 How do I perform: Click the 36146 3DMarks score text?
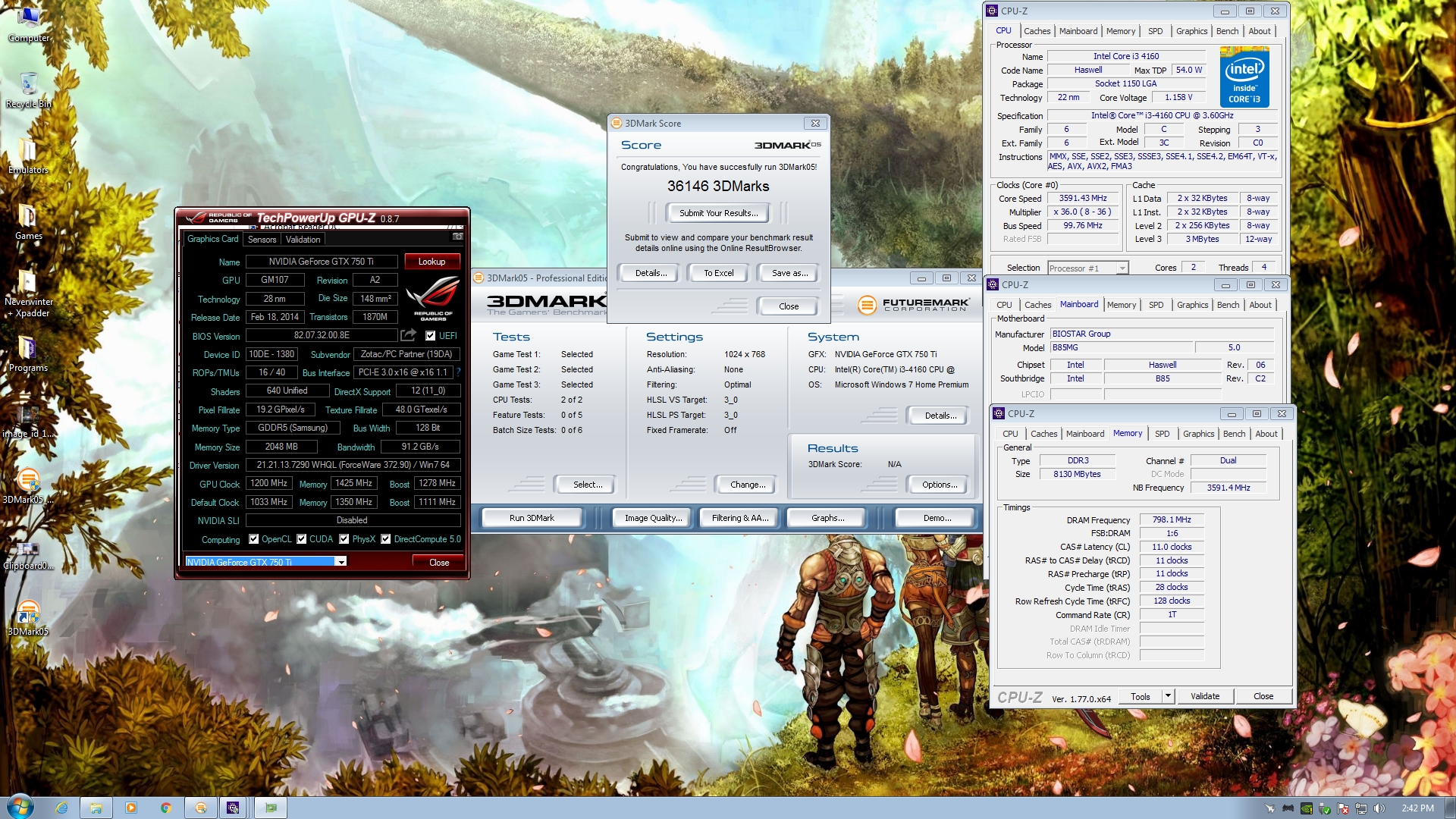click(718, 187)
